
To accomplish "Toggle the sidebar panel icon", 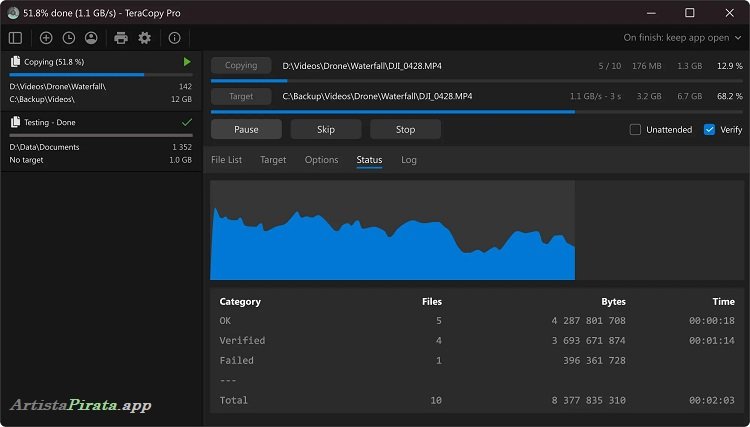I will [15, 38].
